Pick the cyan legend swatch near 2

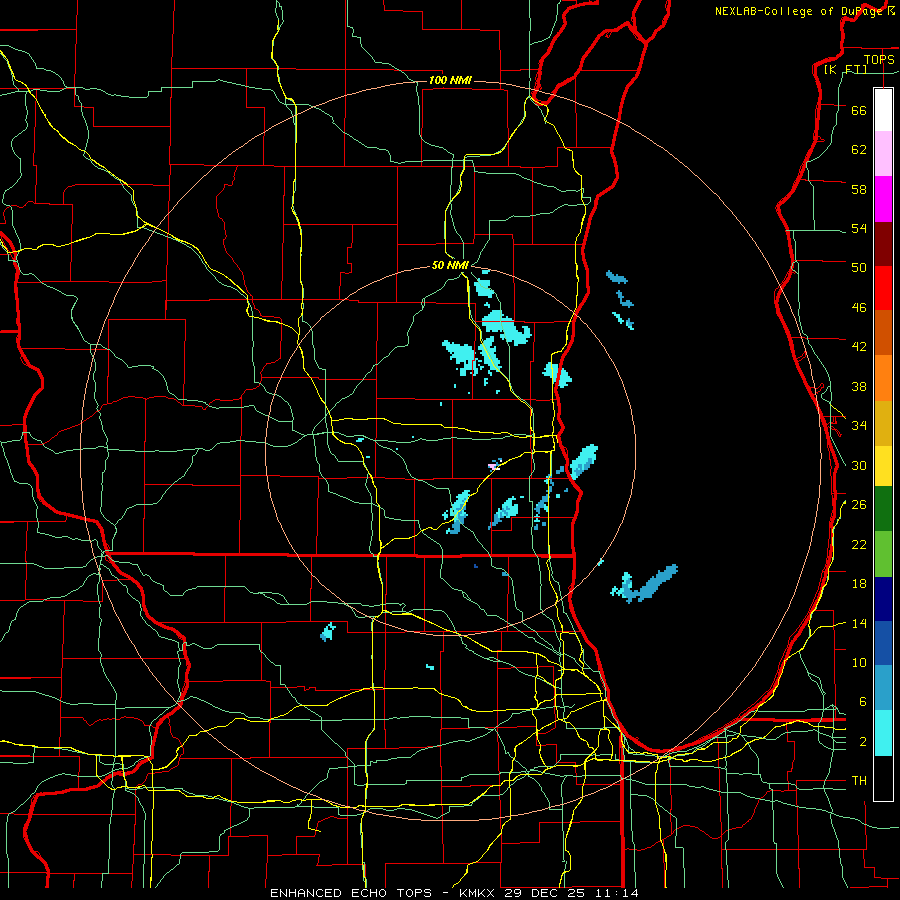pyautogui.click(x=883, y=734)
